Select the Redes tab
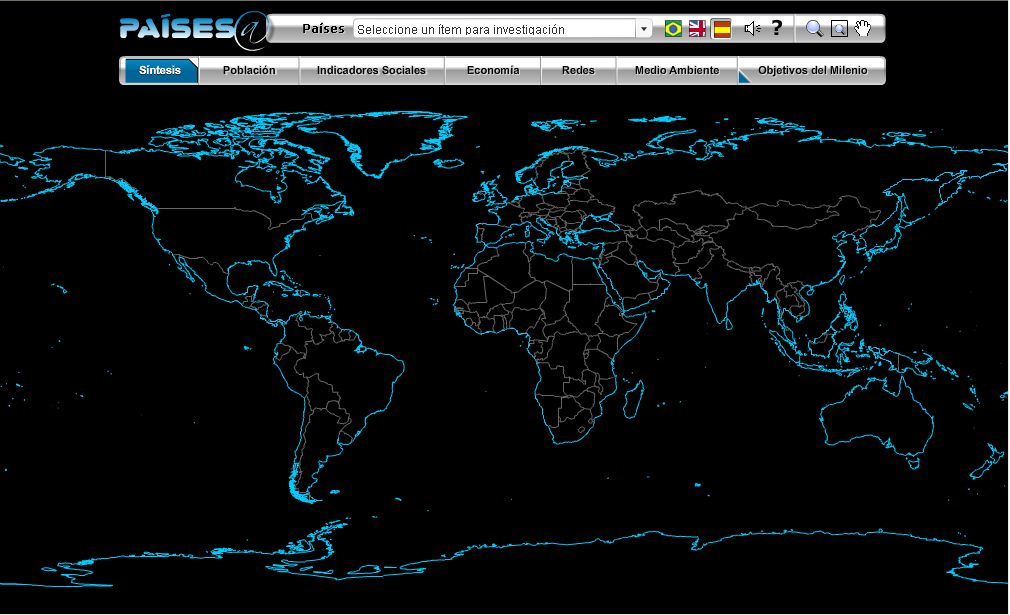The width and height of the screenshot is (1010, 615). click(578, 71)
